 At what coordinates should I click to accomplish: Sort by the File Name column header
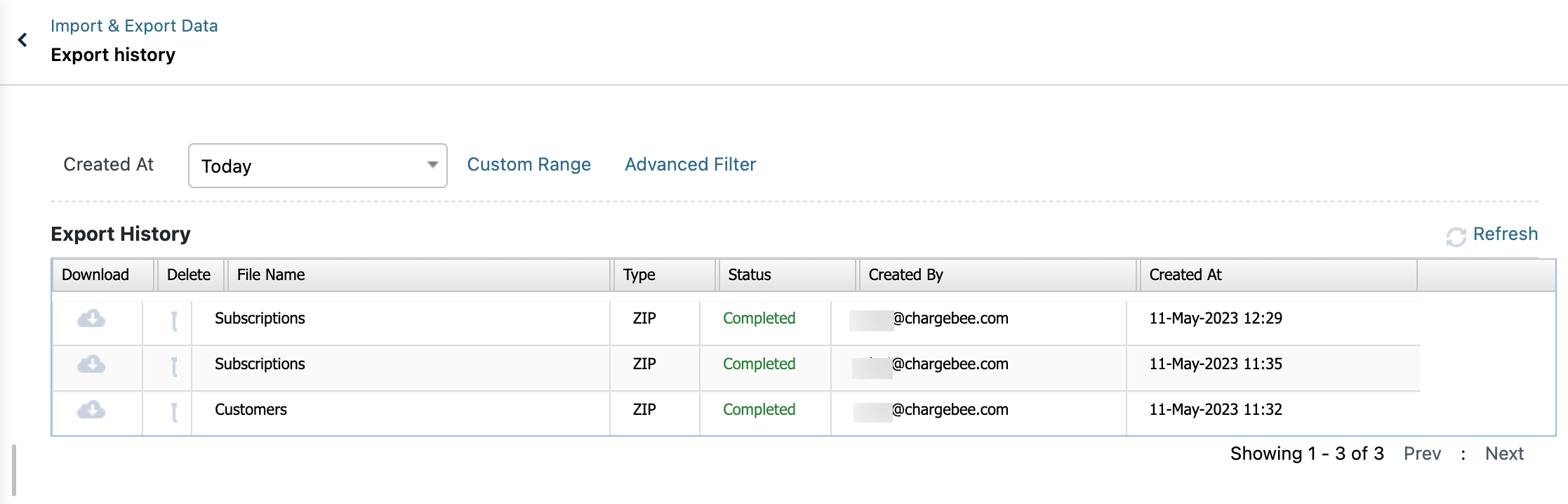tap(271, 275)
